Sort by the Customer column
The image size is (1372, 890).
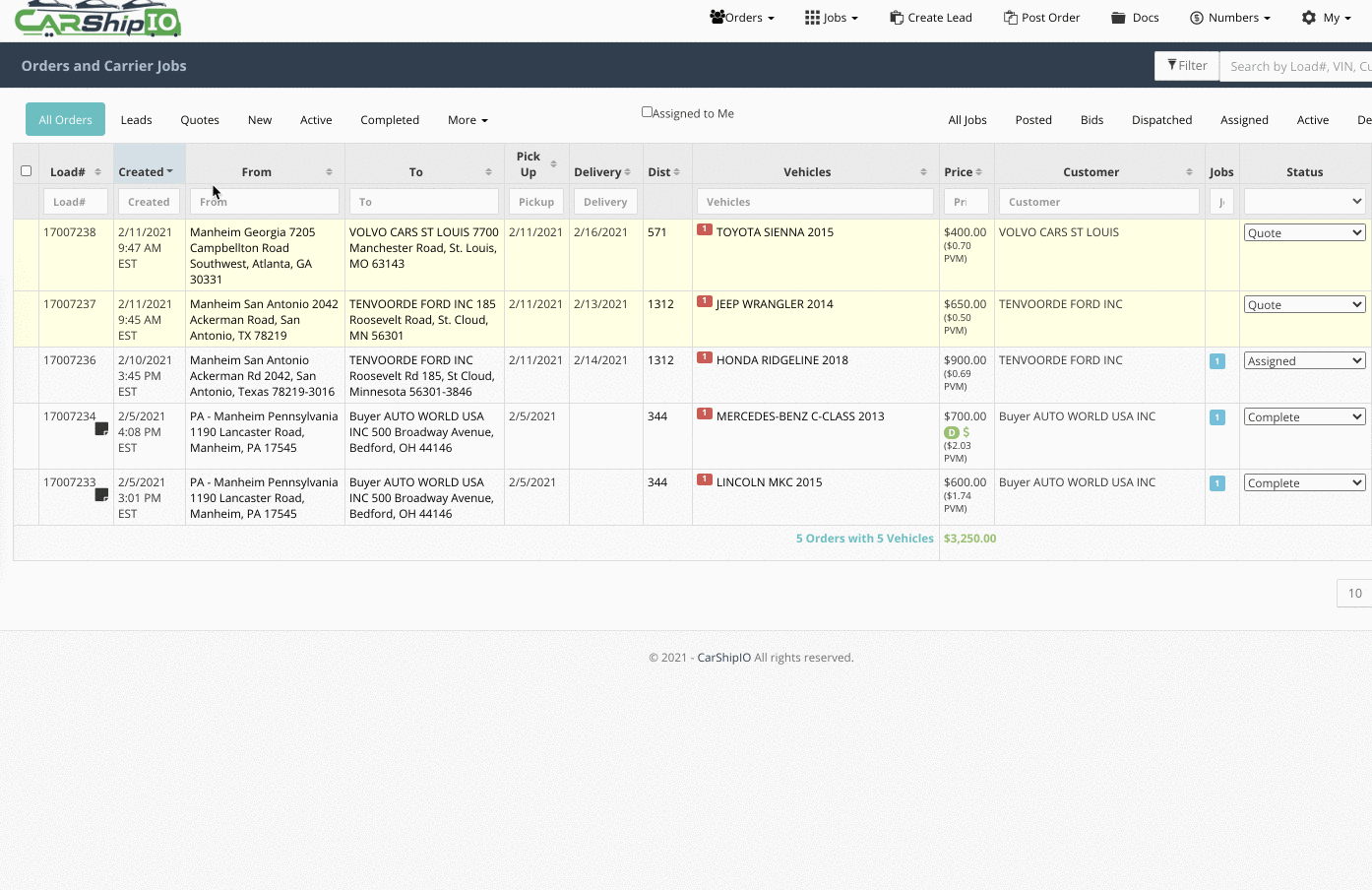pyautogui.click(x=1099, y=172)
